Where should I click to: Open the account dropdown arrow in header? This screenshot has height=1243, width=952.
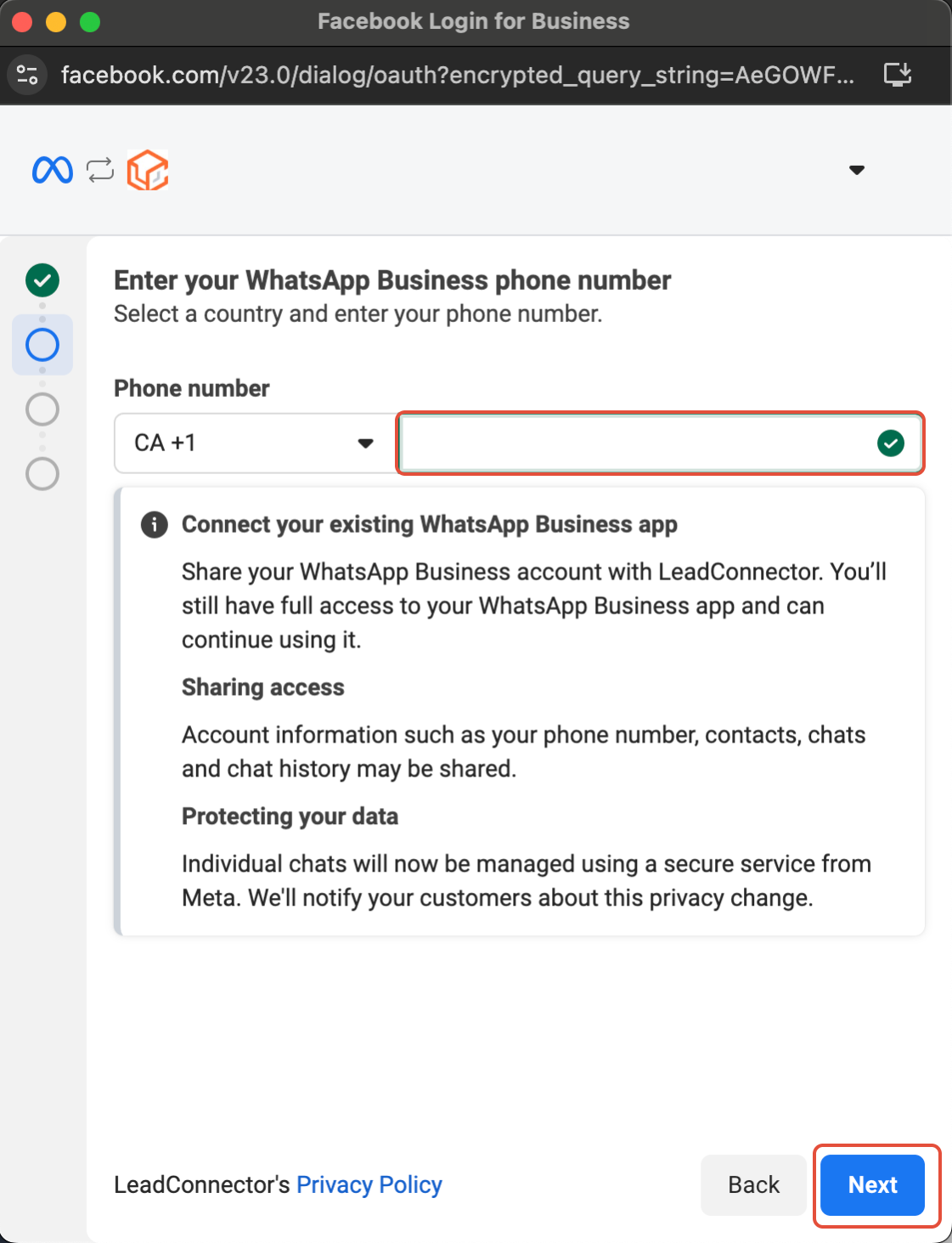point(857,170)
